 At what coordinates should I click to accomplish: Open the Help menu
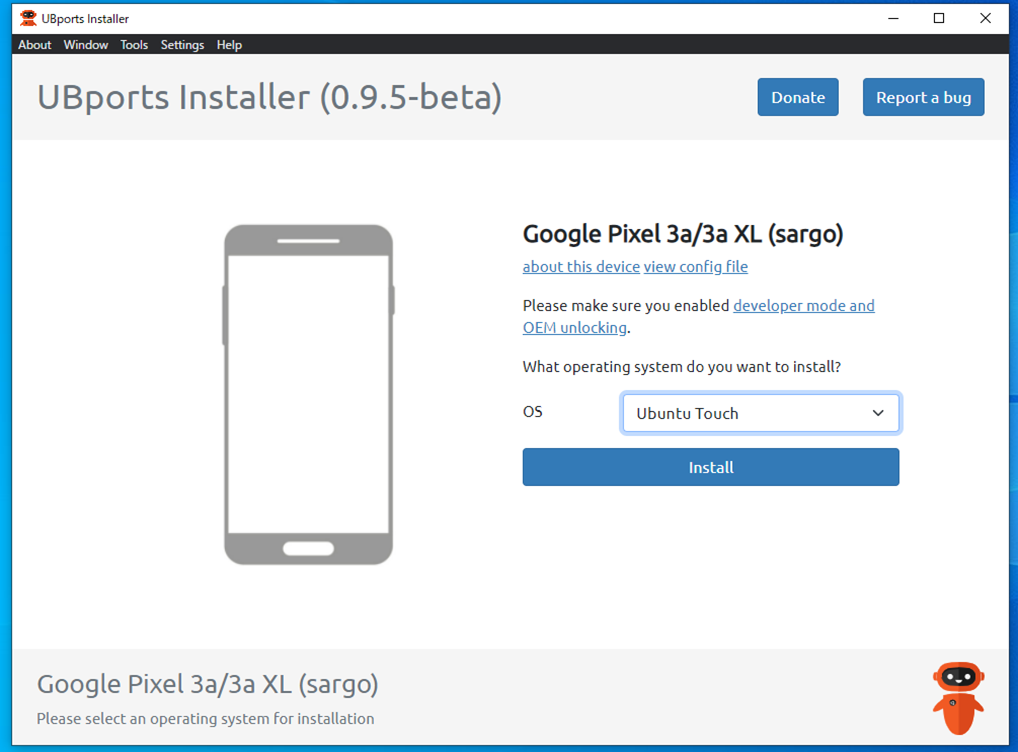coord(229,45)
